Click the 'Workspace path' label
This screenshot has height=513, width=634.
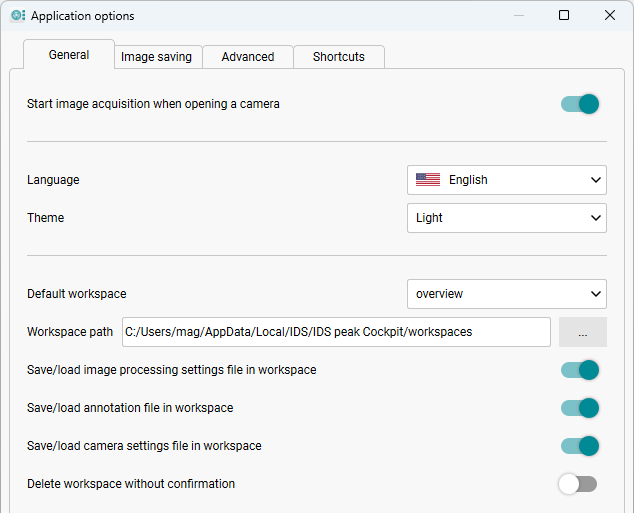(70, 332)
